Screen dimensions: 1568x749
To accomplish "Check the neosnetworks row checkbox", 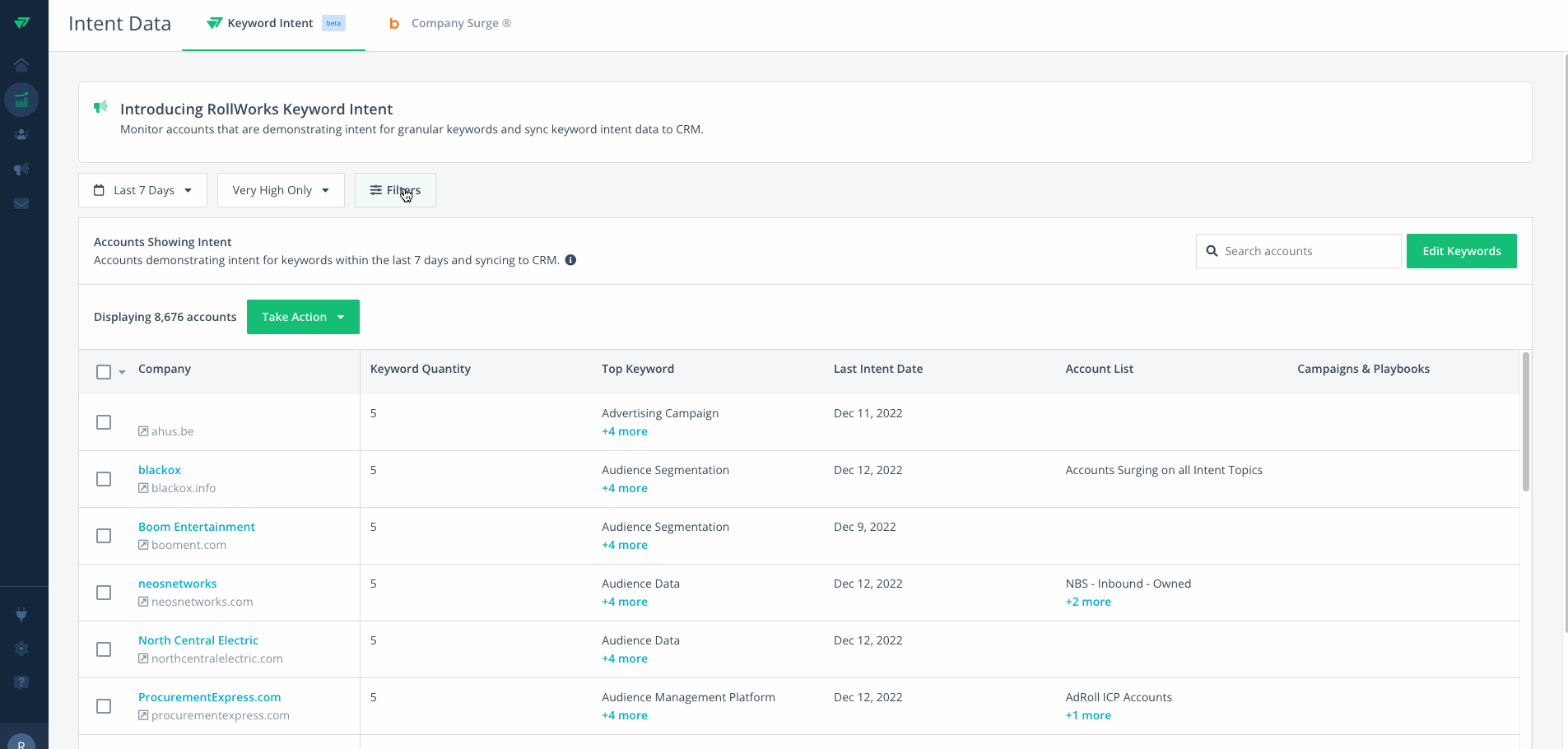I will (104, 593).
